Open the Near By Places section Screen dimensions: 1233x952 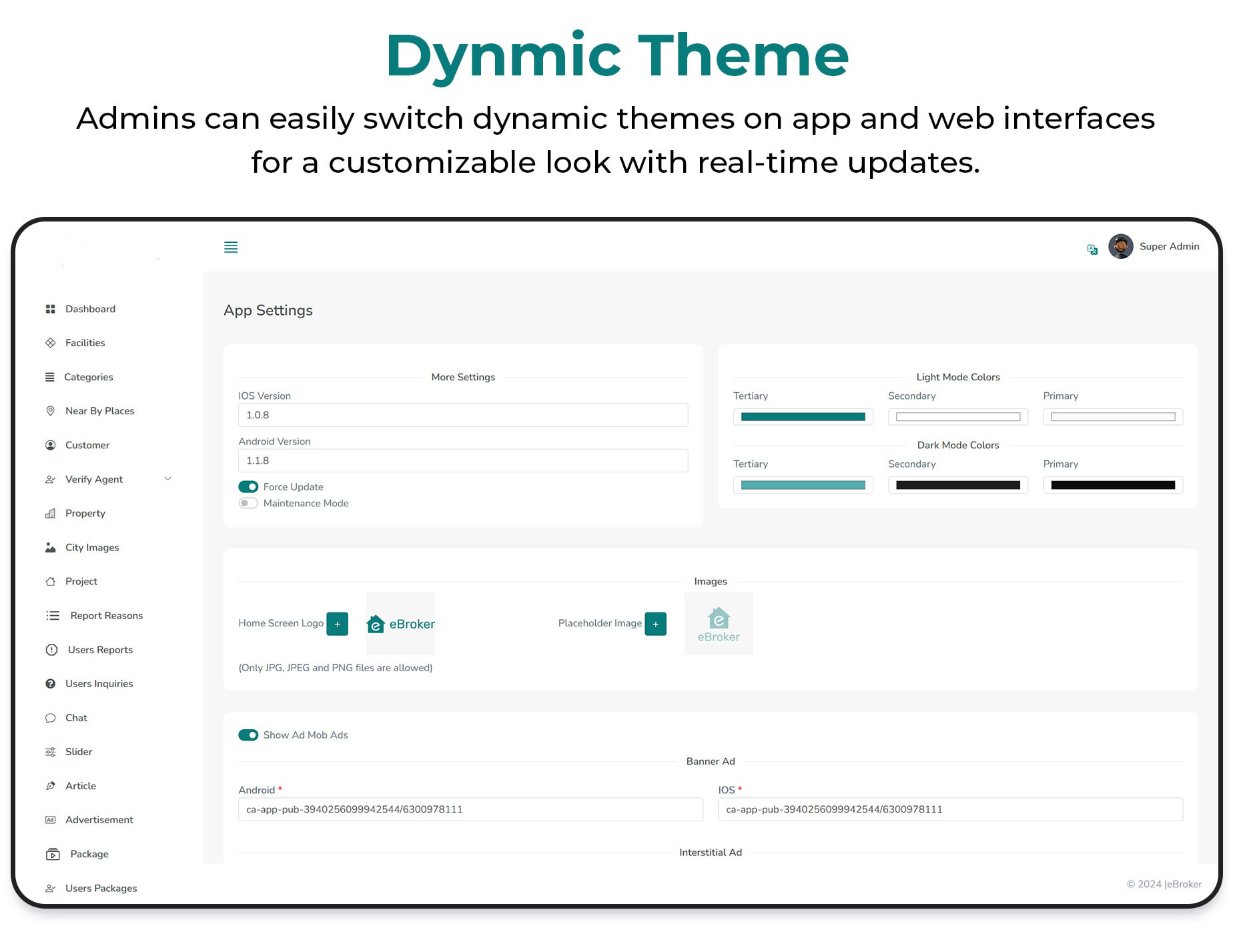coord(99,410)
